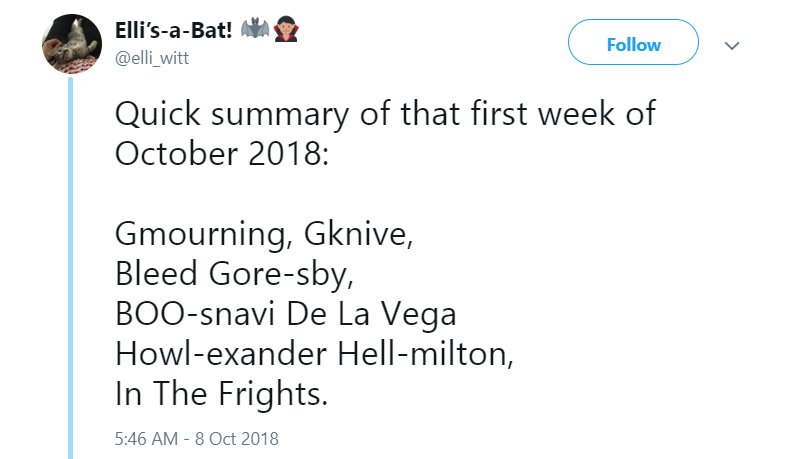Click the bat emoji beside the name
787x459 pixels.
[x=254, y=31]
